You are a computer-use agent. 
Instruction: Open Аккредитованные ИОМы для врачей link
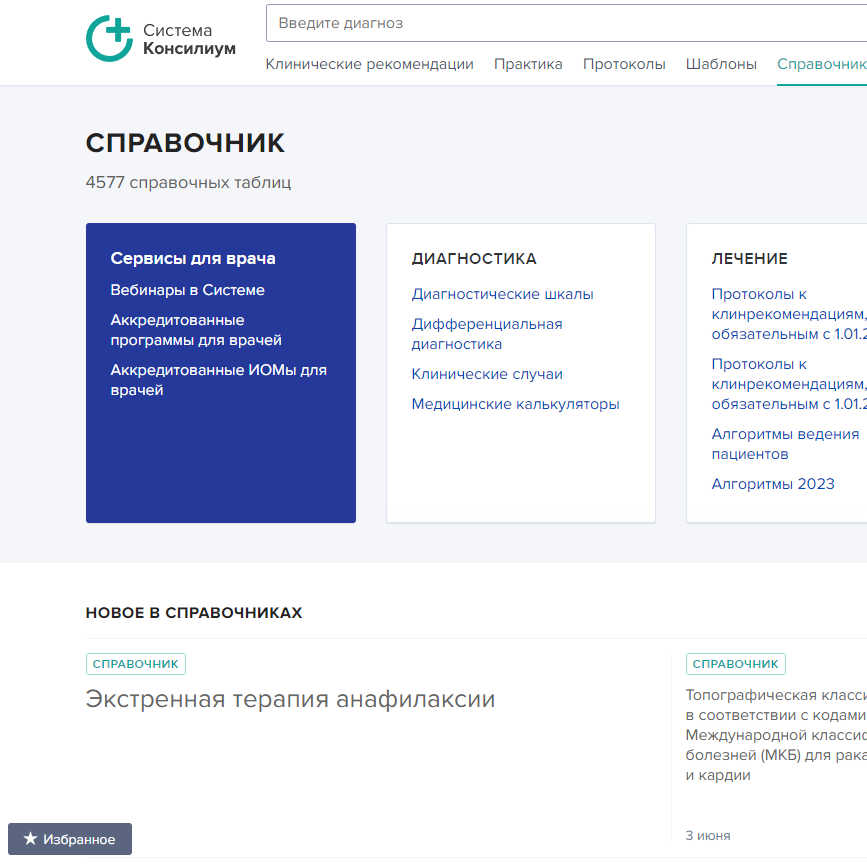click(218, 380)
